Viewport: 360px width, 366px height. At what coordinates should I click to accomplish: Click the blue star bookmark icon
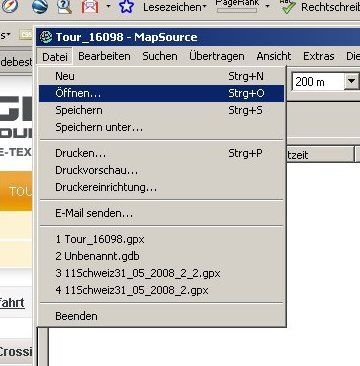(126, 6)
